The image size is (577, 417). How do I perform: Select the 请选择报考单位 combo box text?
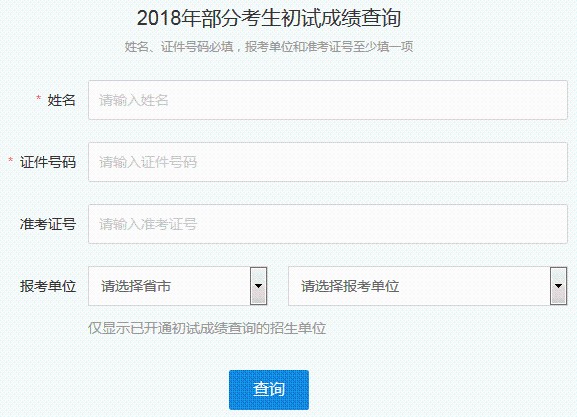point(350,286)
